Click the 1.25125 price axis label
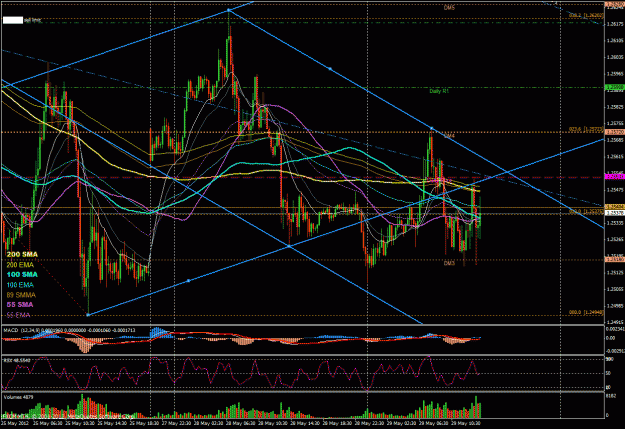 615,273
